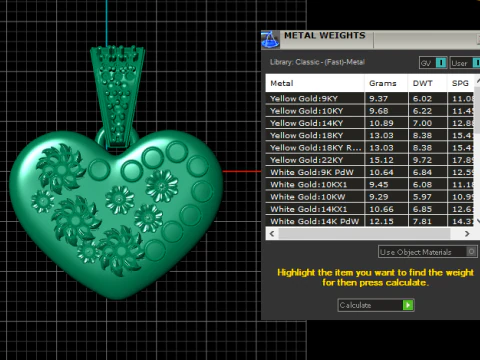Select the Yellow Gold:18KY R... row
Viewport: 480px width, 360px height.
point(370,148)
